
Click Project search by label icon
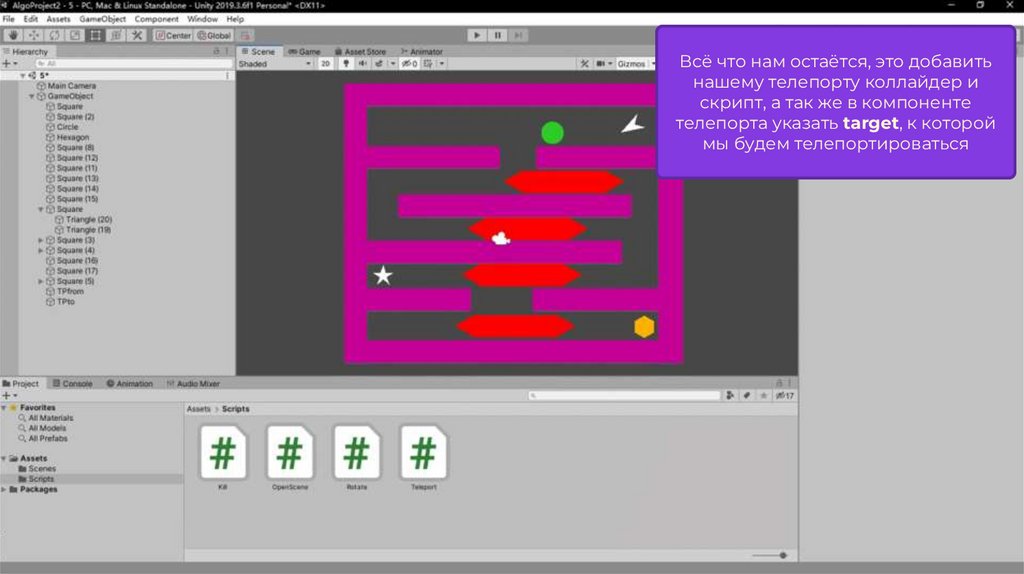[746, 396]
